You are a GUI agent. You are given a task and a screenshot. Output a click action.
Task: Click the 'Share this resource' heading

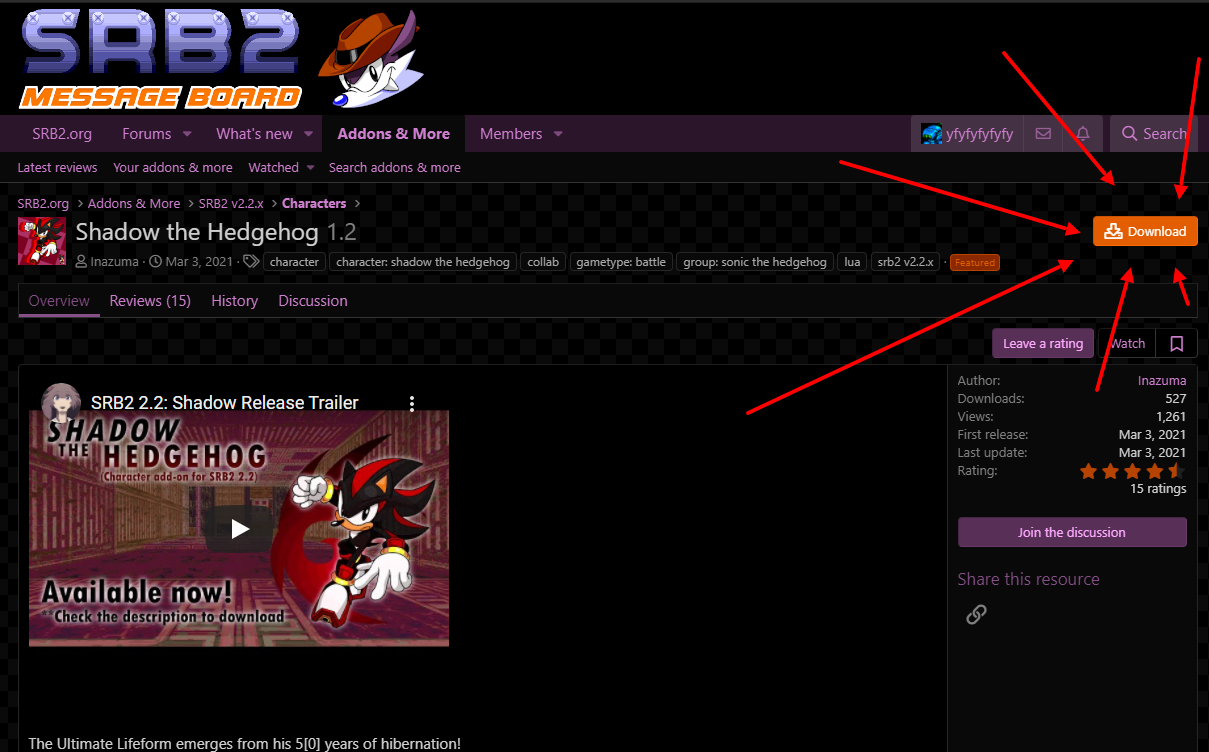tap(1028, 579)
